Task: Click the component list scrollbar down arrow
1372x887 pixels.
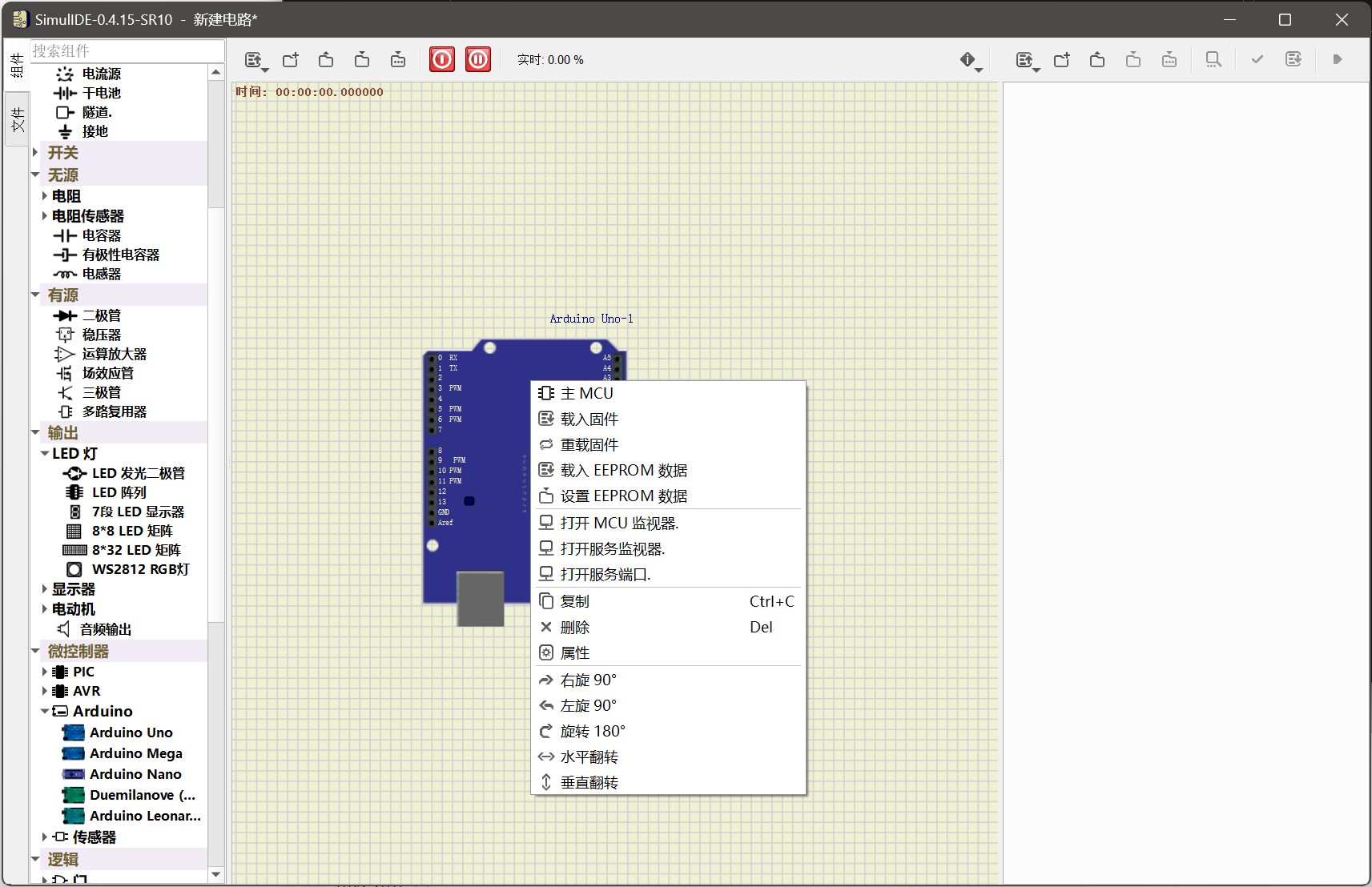Action: tap(215, 874)
